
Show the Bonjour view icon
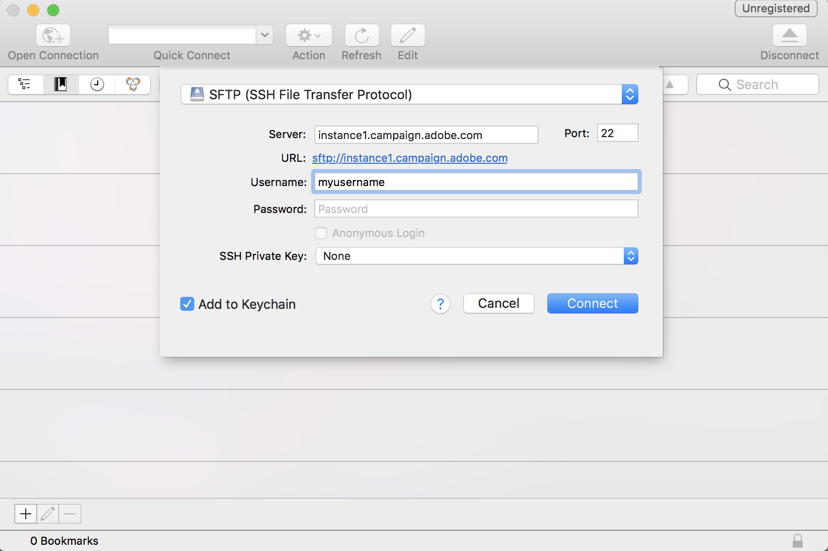tap(133, 84)
